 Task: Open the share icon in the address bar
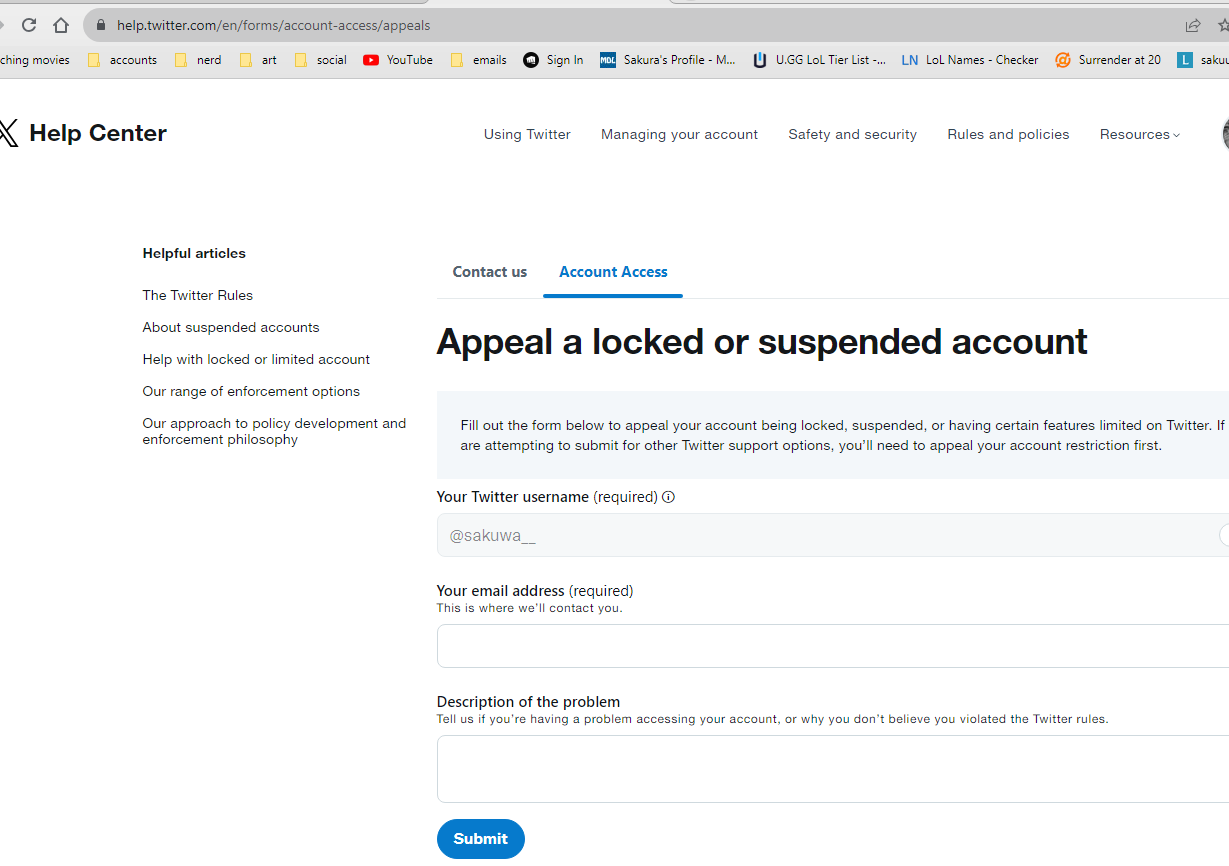pyautogui.click(x=1193, y=25)
